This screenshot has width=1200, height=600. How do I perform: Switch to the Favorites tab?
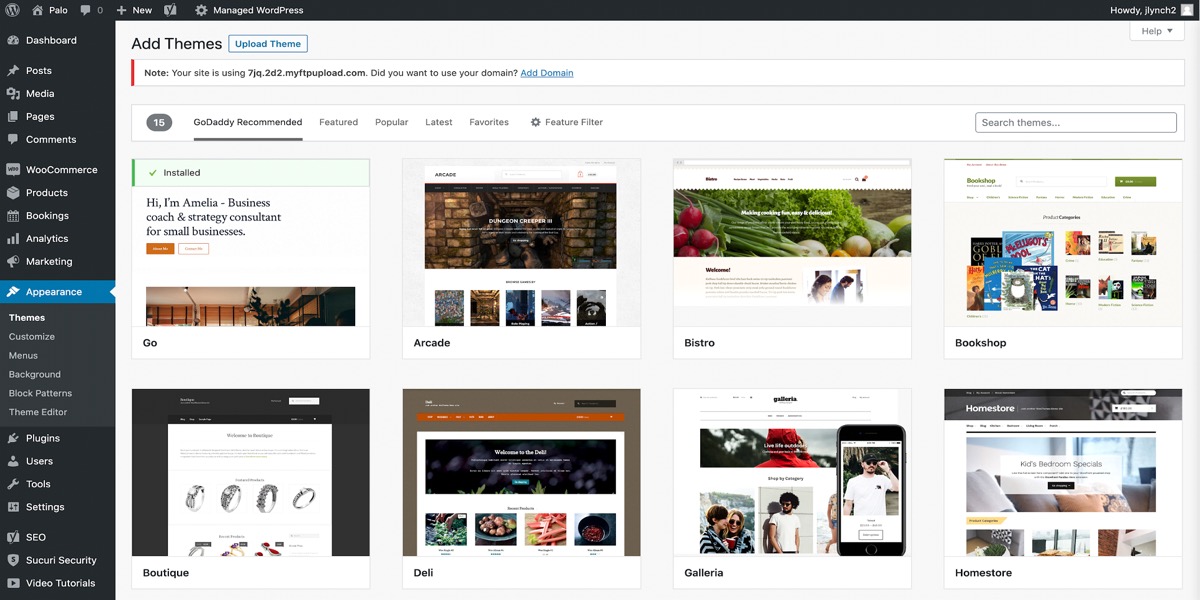(489, 122)
